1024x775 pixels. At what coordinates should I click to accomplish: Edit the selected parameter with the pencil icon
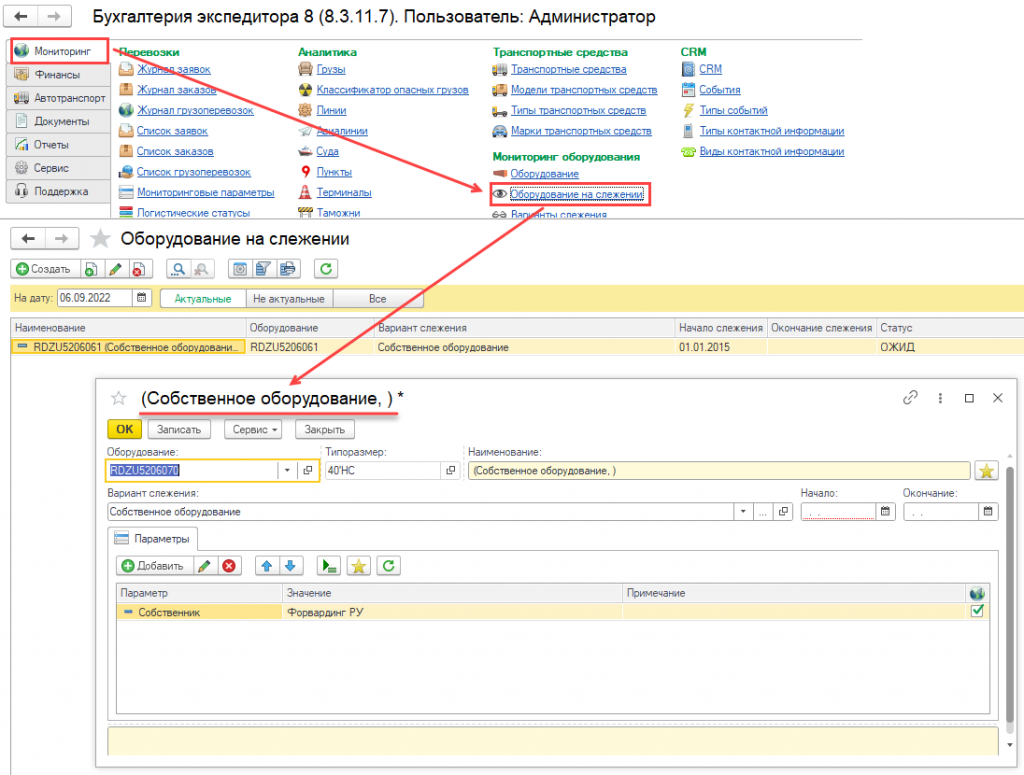(x=204, y=566)
